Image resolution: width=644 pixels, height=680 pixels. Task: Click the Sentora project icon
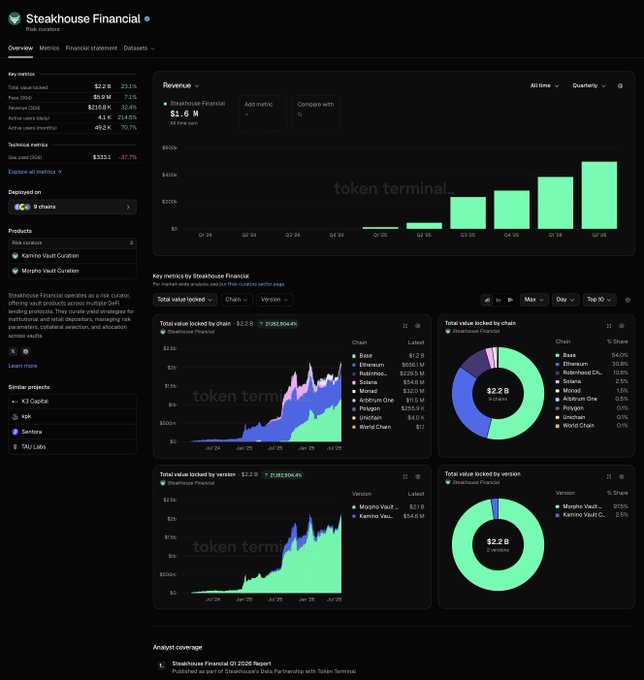(15, 432)
